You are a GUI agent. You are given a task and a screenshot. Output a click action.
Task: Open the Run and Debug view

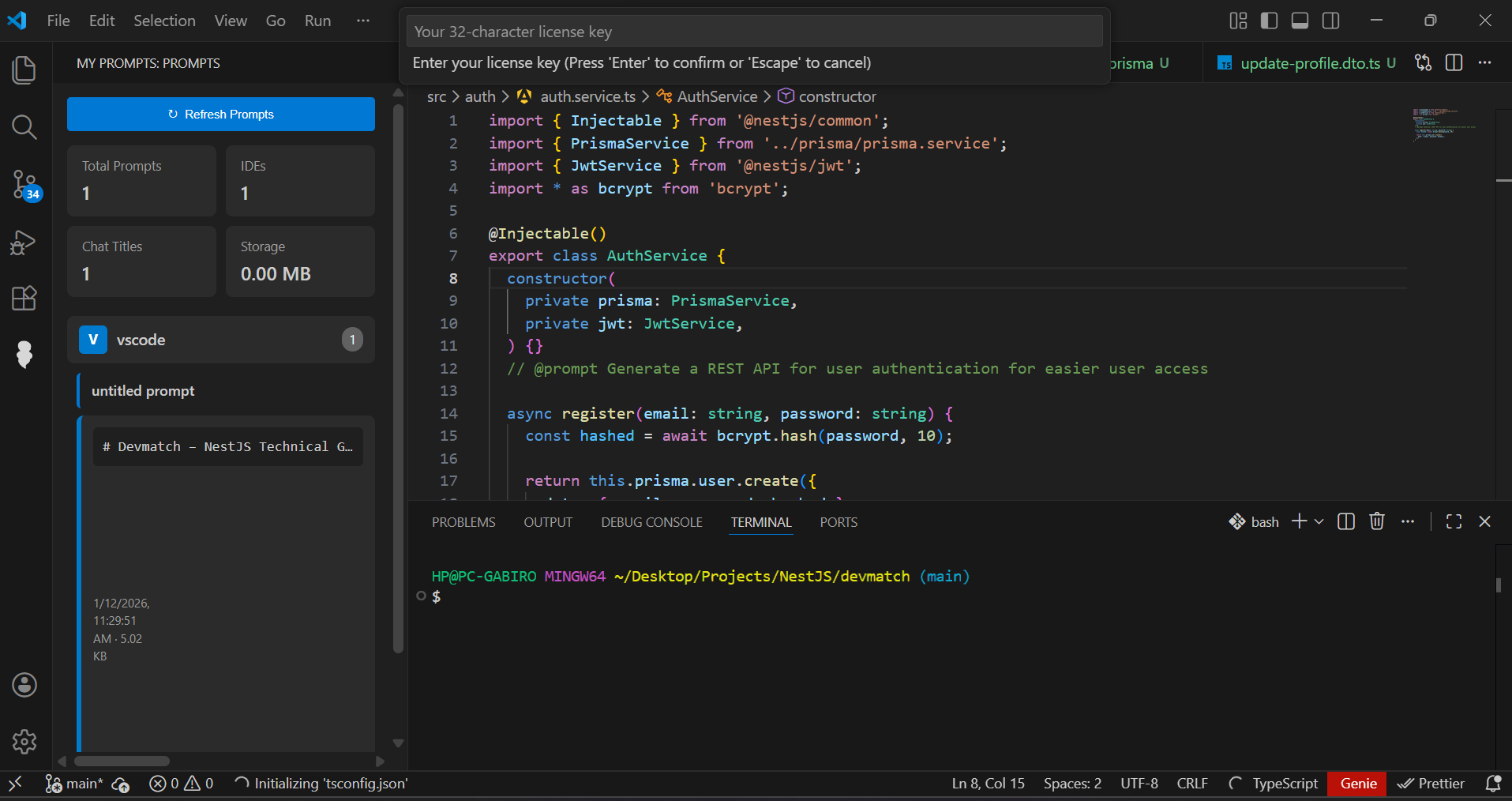click(24, 243)
